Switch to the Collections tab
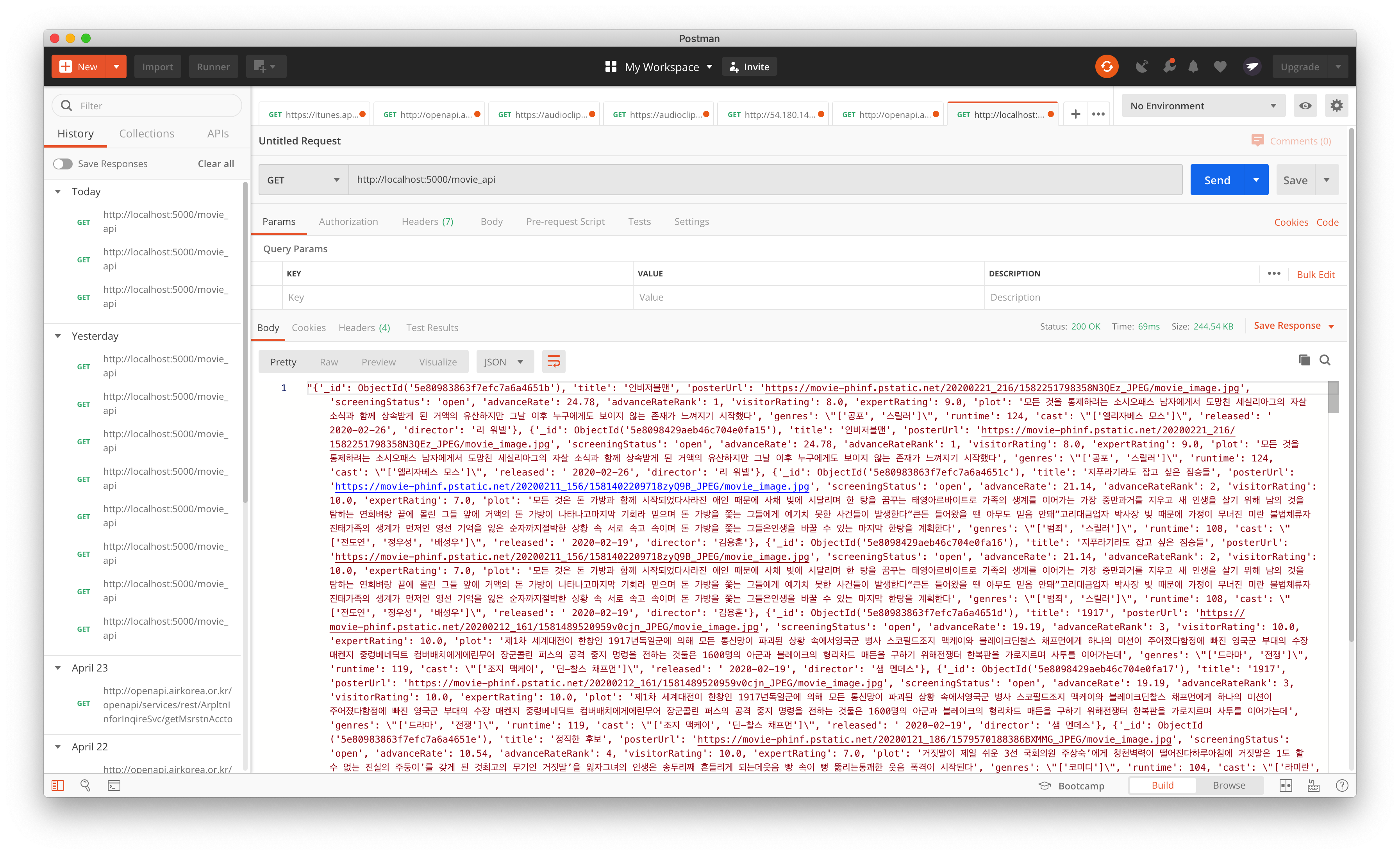This screenshot has width=1400, height=855. (146, 134)
